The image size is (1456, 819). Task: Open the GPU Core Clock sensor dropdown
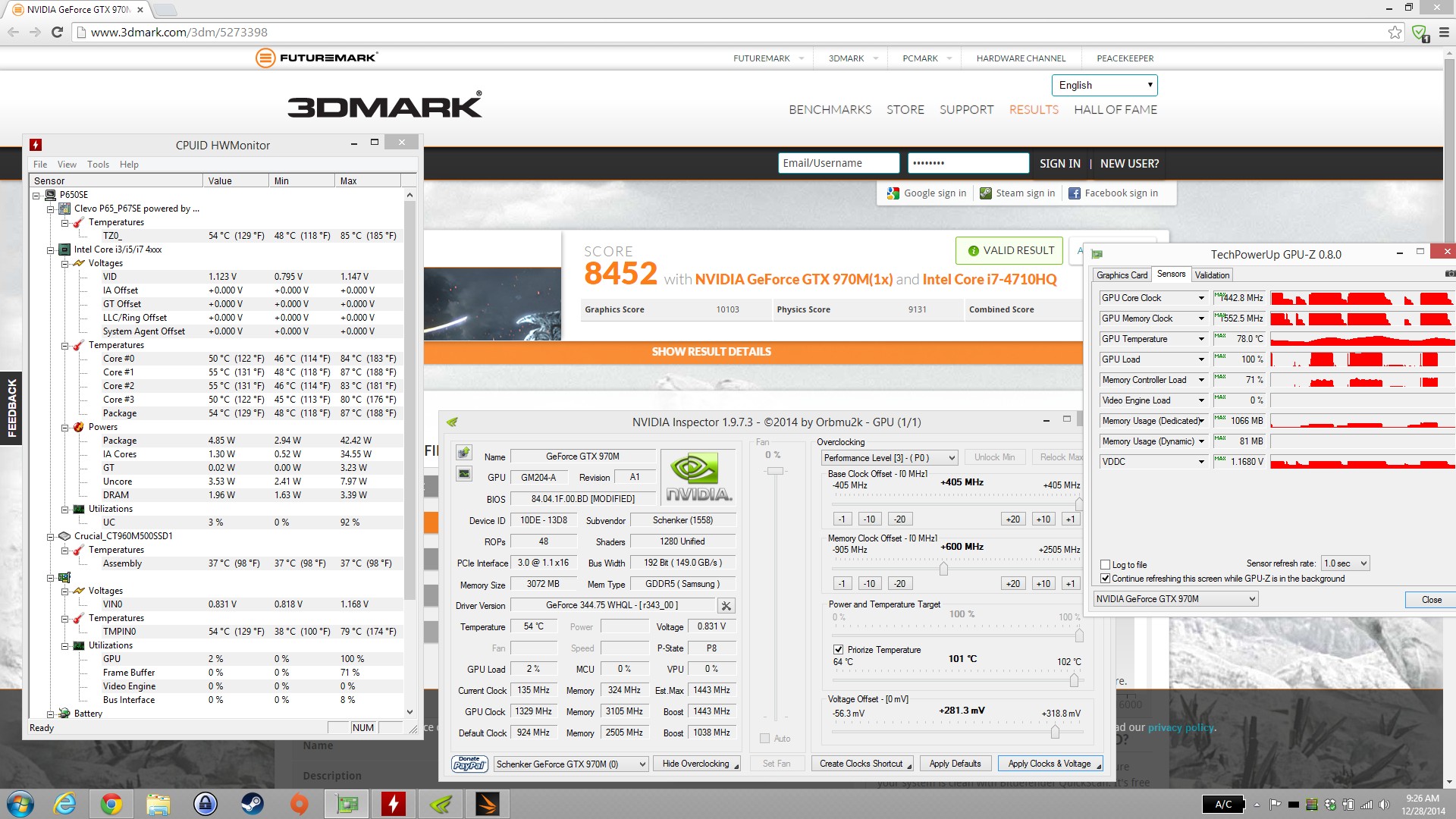click(x=1201, y=298)
